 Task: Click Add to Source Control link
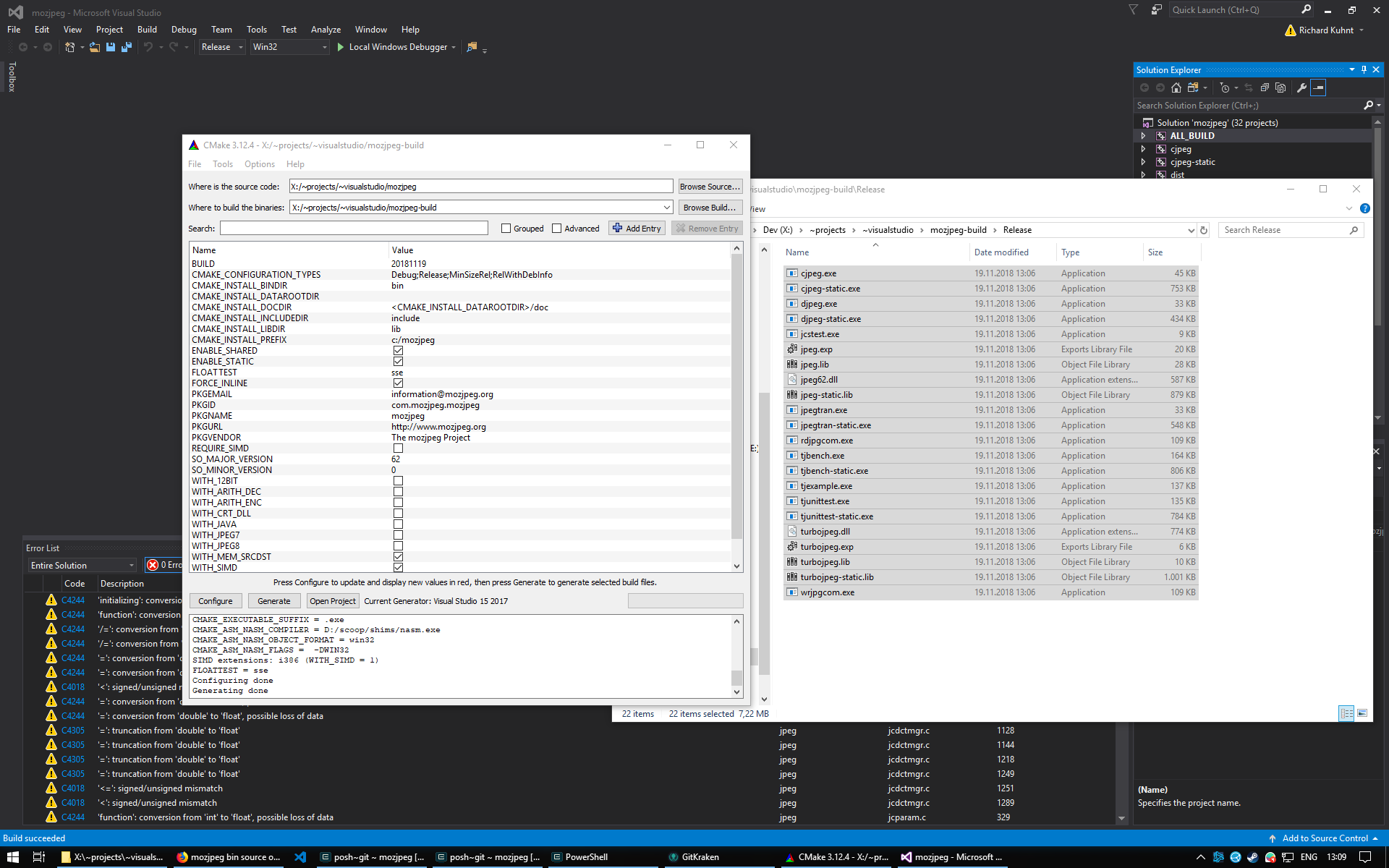(1324, 838)
